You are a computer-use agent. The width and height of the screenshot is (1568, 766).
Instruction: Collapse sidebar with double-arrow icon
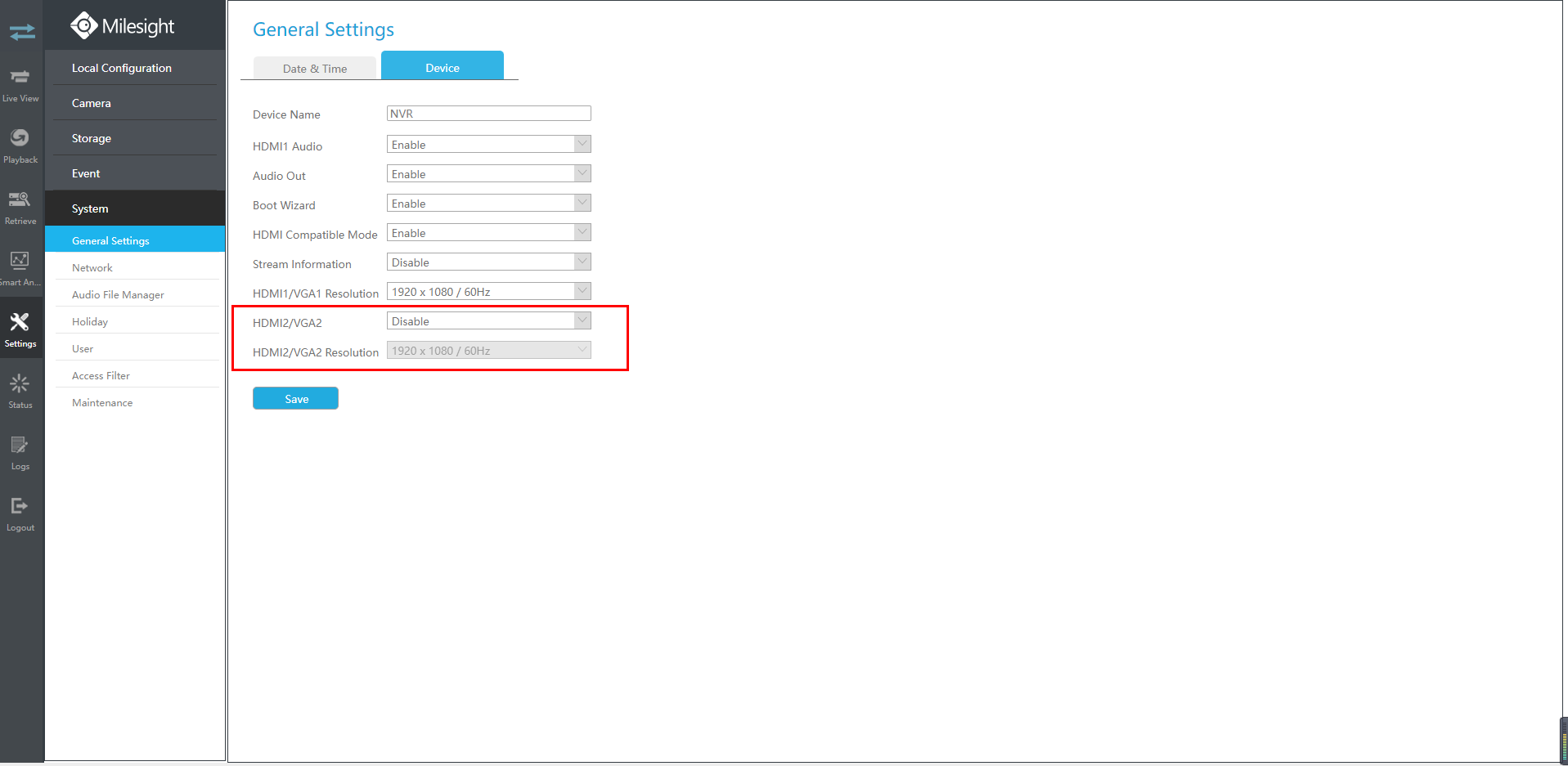click(x=22, y=32)
